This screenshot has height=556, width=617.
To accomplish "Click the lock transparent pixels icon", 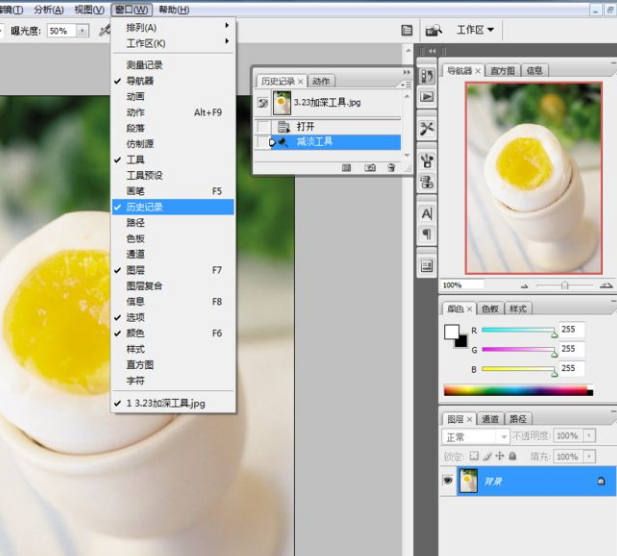I will point(474,456).
